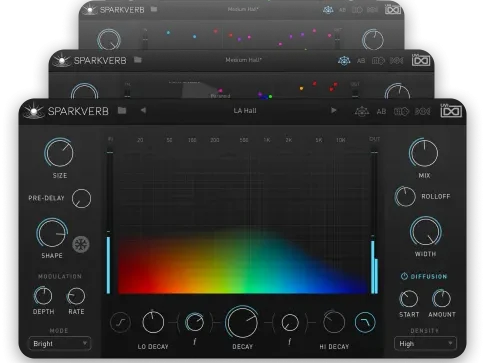The width and height of the screenshot is (484, 363).
Task: Toggle the freeze snowflake button
Action: (x=81, y=244)
